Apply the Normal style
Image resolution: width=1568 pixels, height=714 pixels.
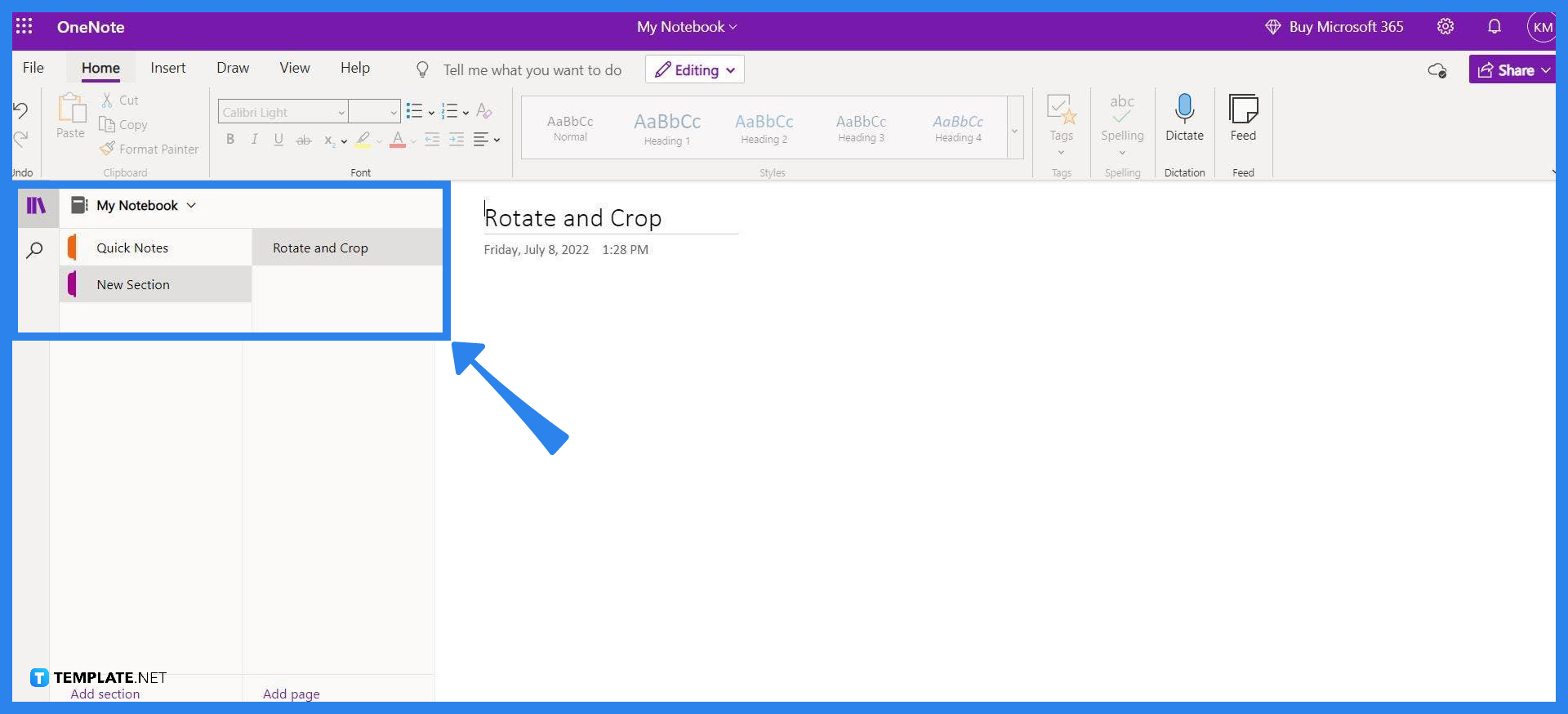coord(570,127)
